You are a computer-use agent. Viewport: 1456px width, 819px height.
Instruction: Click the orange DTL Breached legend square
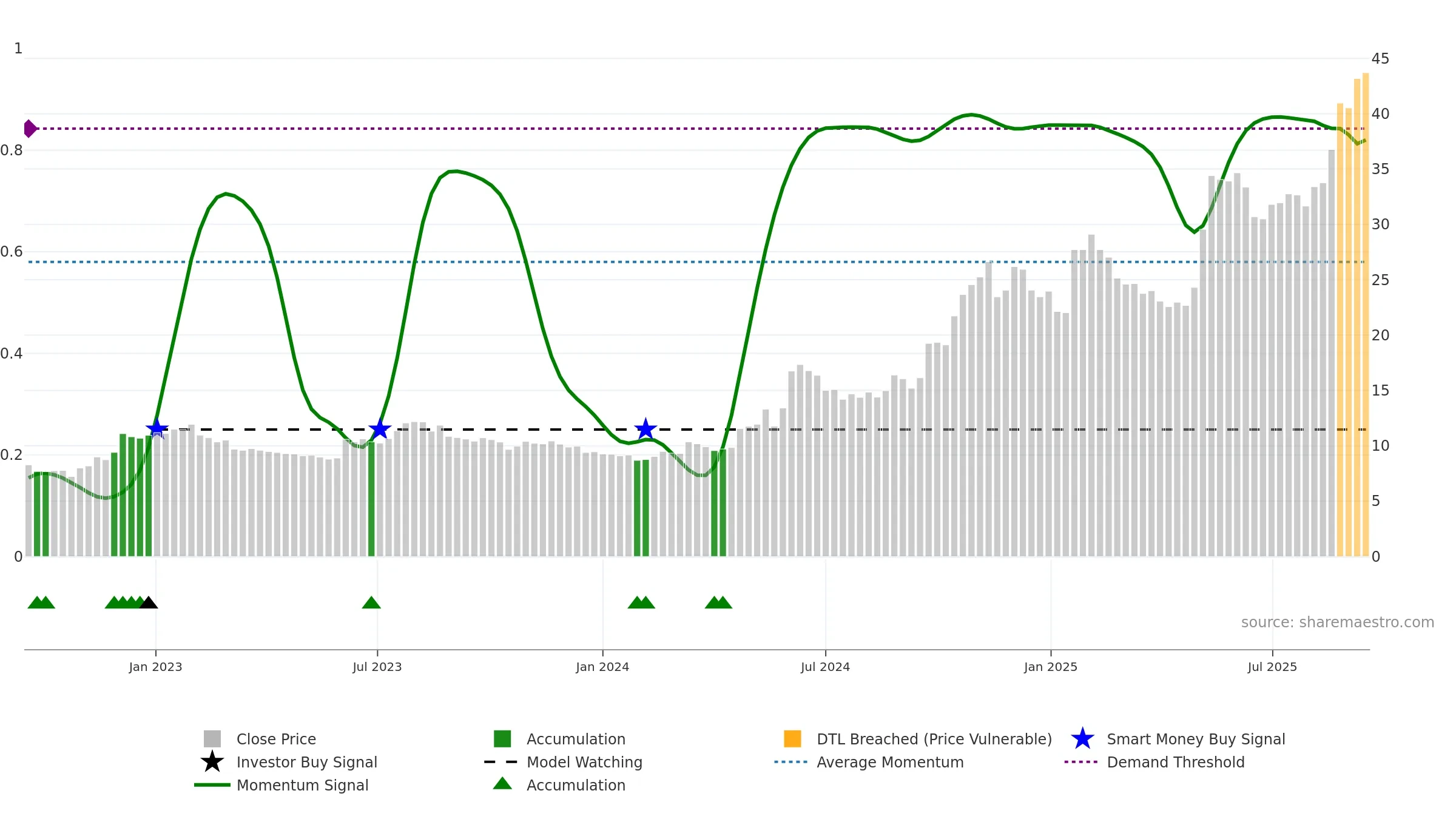pyautogui.click(x=792, y=739)
